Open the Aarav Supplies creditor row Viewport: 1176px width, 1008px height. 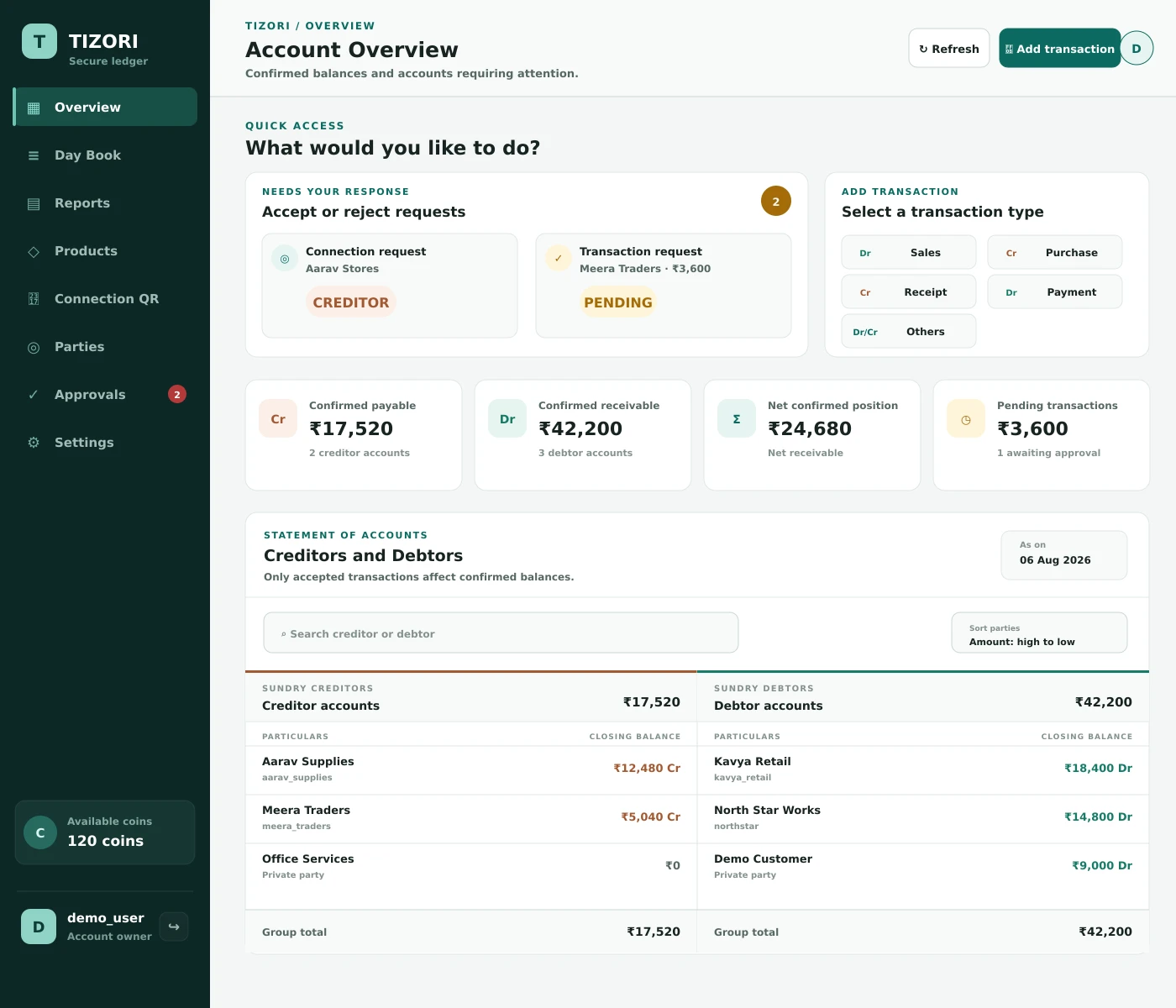(471, 769)
